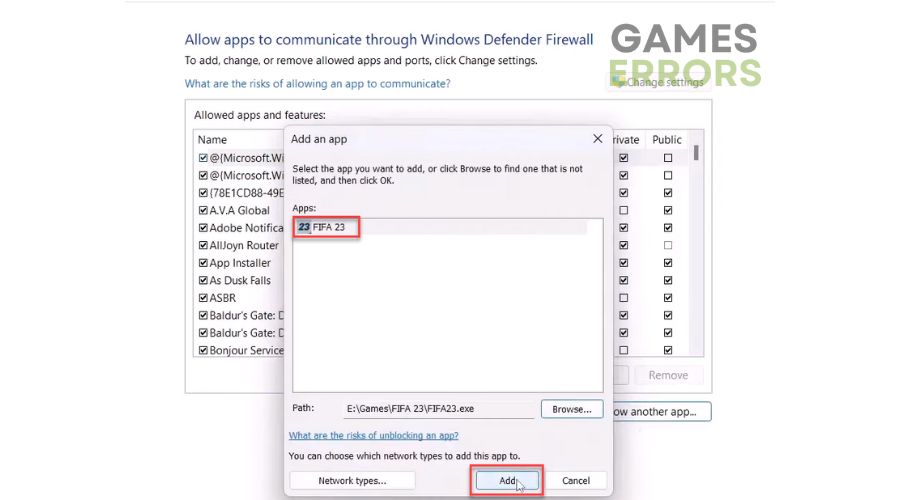Toggle Public checkbox for As Dusk Falls
The image size is (900, 500).
pyautogui.click(x=668, y=281)
